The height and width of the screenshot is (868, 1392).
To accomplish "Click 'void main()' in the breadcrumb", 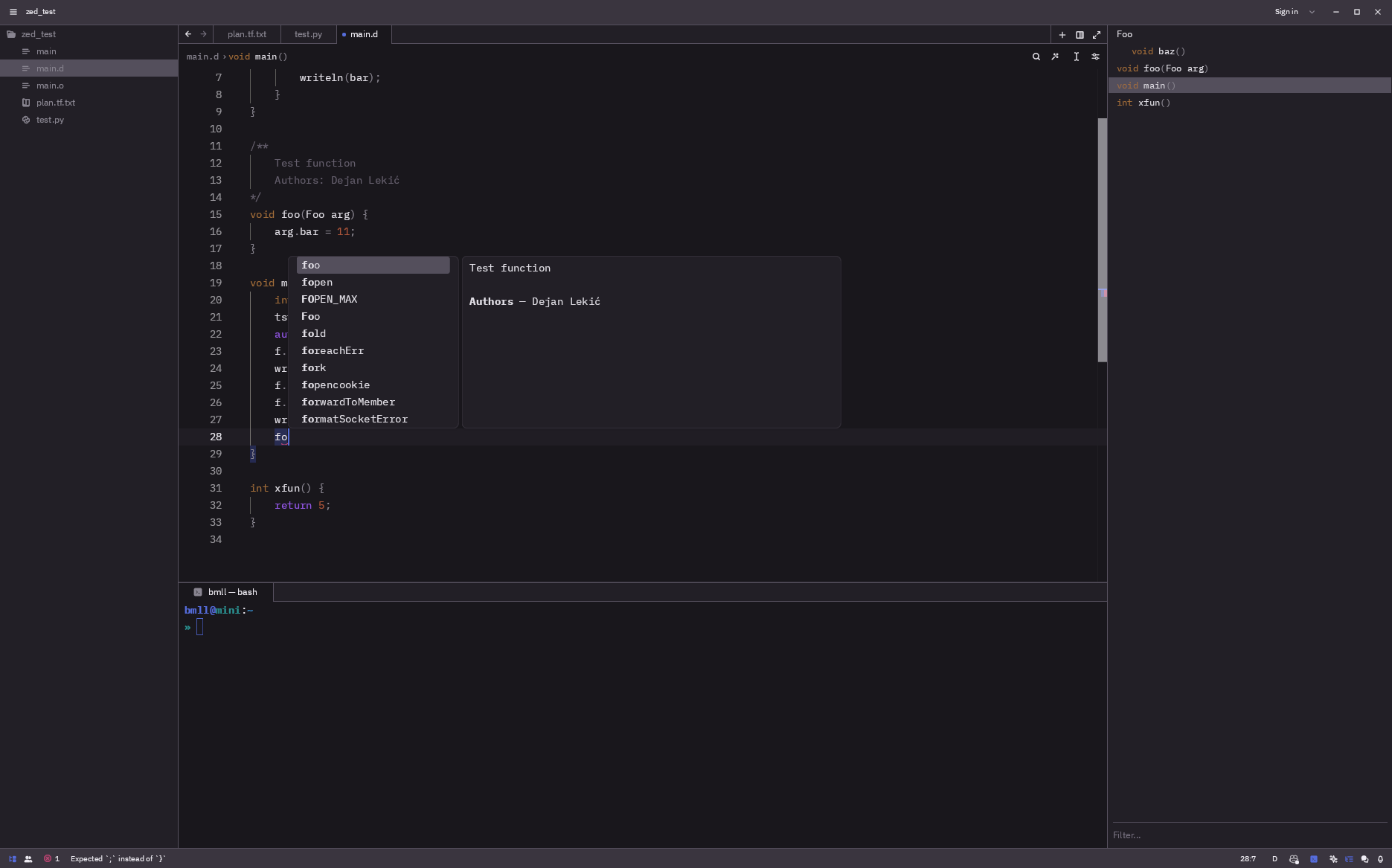I will (x=257, y=57).
